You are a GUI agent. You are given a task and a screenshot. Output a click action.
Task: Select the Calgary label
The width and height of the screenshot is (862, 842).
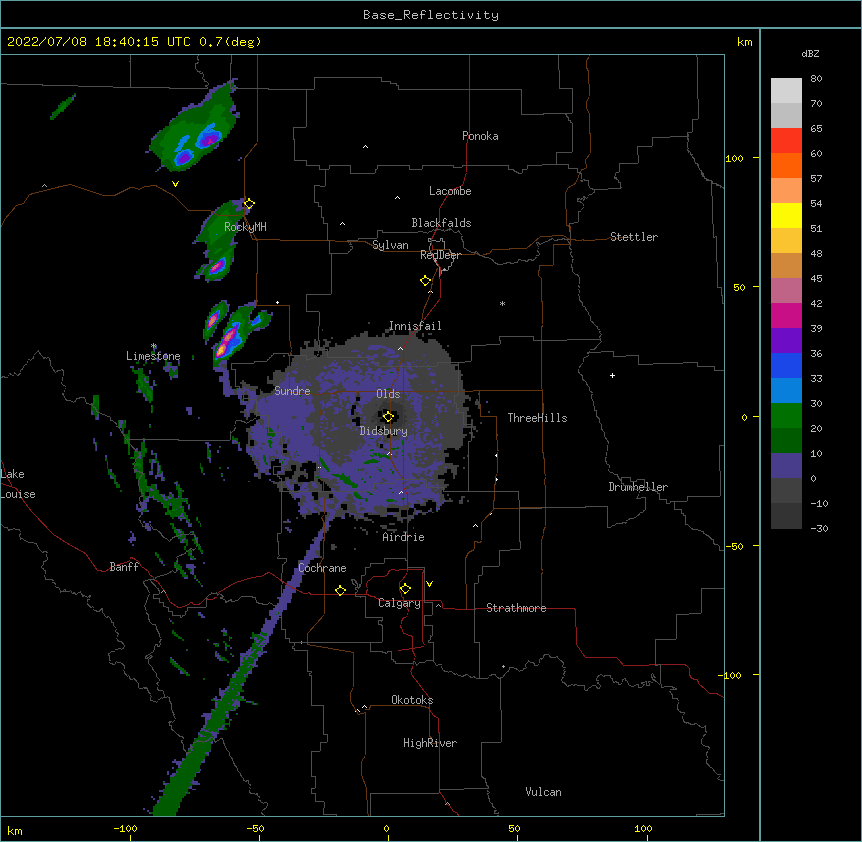(x=399, y=603)
